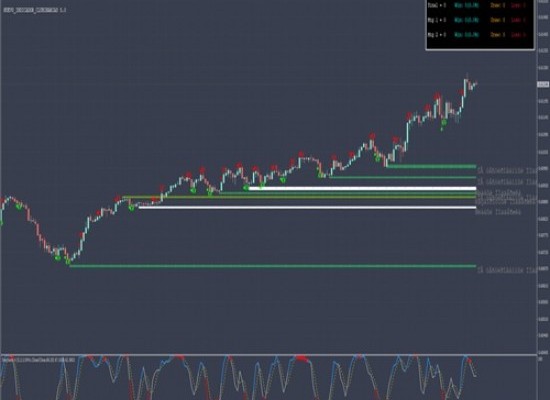The height and width of the screenshot is (400, 550).
Task: Click the first green buy arrow on the far-left downtrend
Action: pyautogui.click(x=19, y=207)
